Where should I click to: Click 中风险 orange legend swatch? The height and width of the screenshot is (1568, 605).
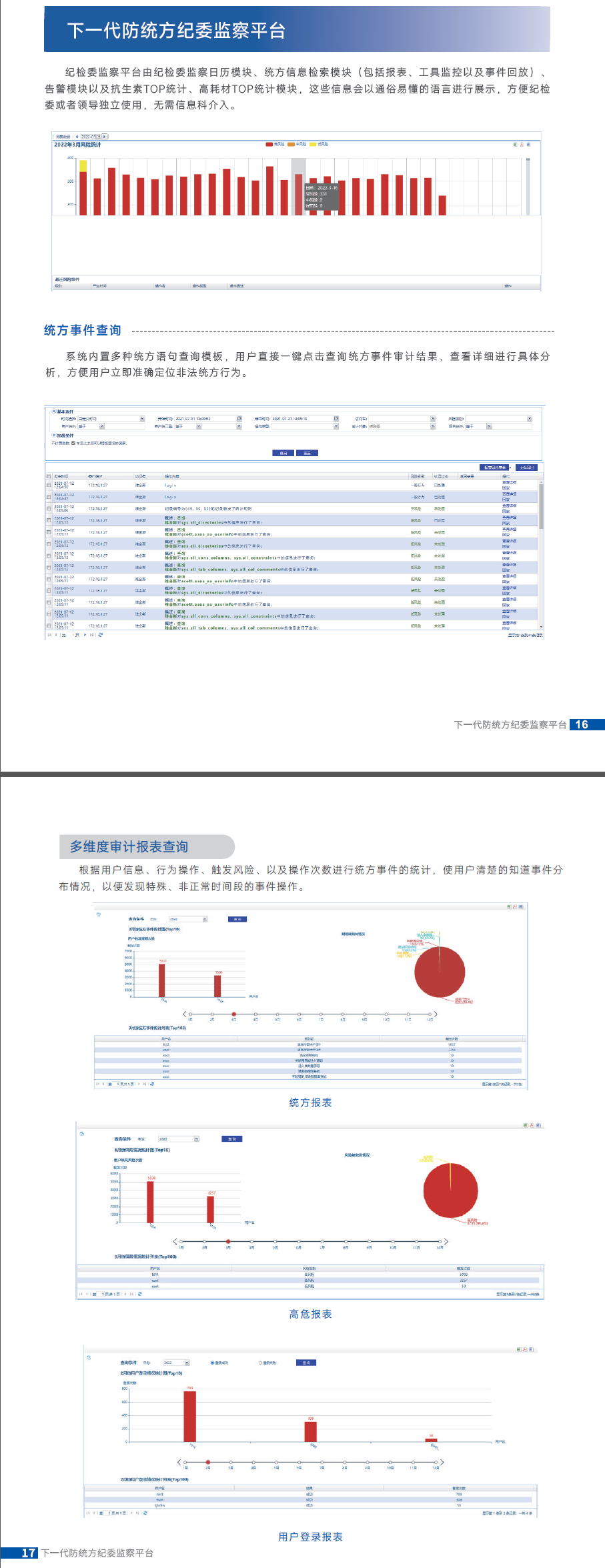(291, 144)
